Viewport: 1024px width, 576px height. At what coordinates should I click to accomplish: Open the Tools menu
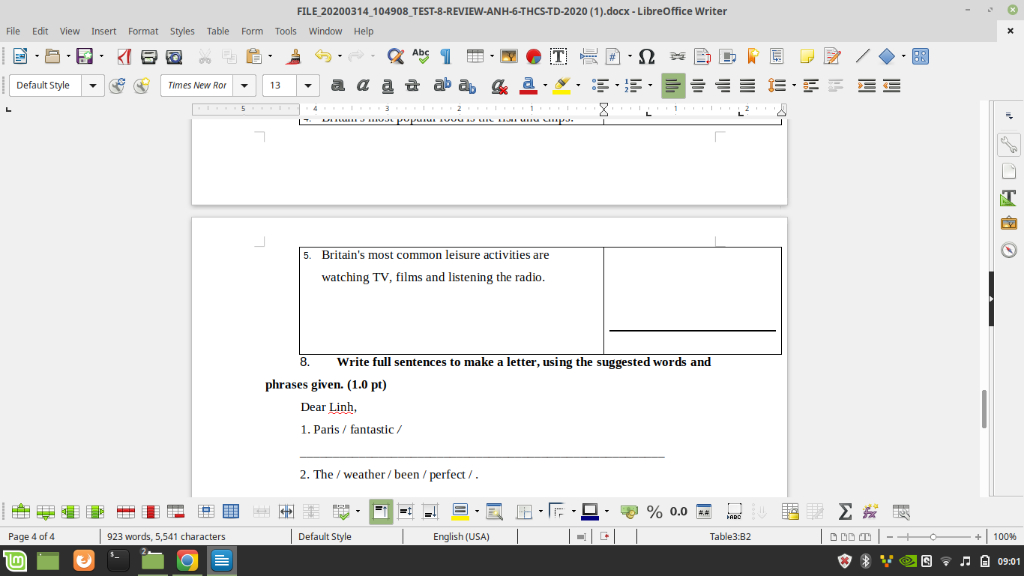(285, 31)
